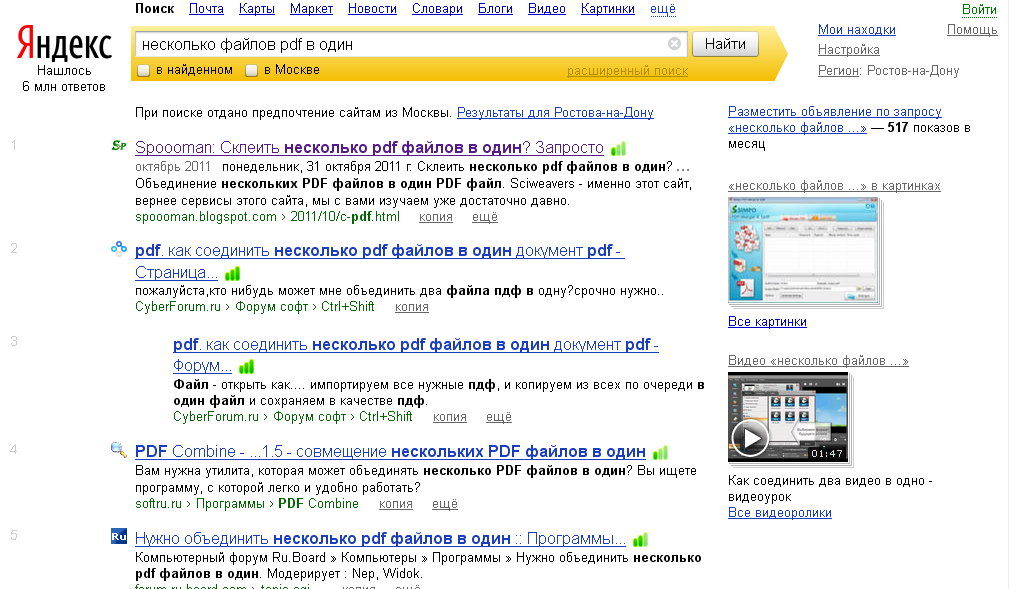The image size is (1009, 589).
Task: Click the Spoooman result favicon
Action: coord(118,145)
